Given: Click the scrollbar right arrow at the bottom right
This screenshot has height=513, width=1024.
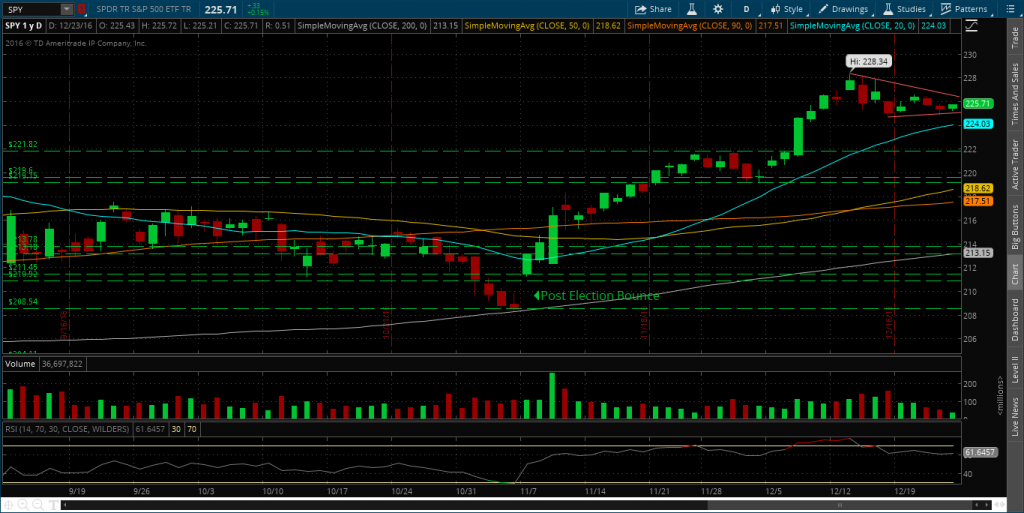Looking at the screenshot, I should coord(987,505).
